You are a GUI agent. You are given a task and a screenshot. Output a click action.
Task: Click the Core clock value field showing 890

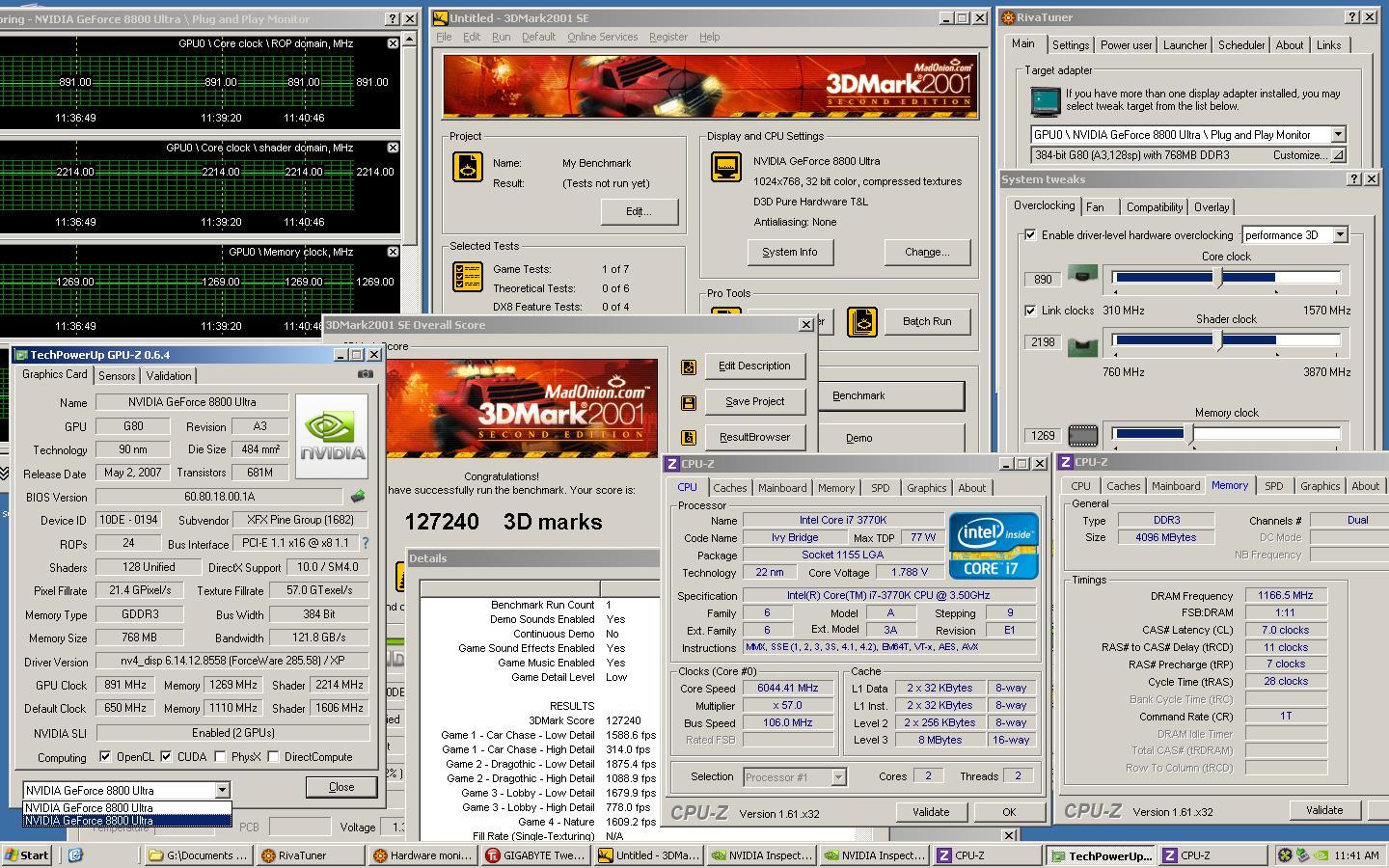coord(1043,280)
